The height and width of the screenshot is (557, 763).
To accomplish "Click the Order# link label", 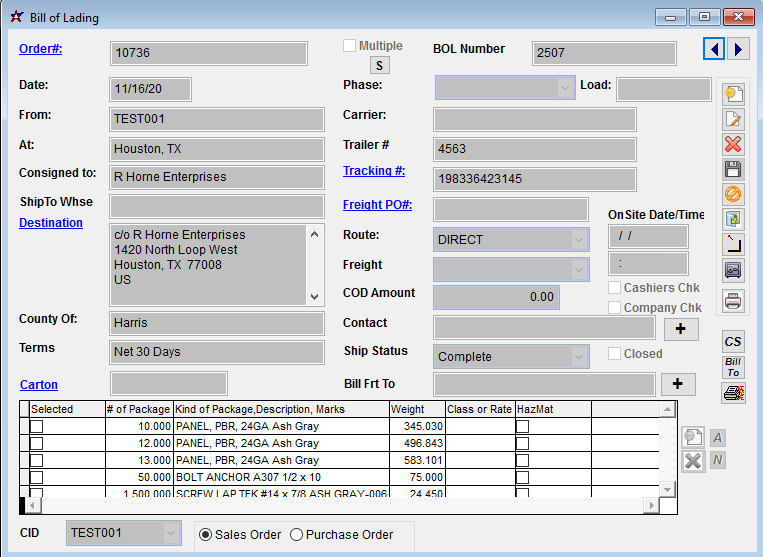I will [x=40, y=48].
